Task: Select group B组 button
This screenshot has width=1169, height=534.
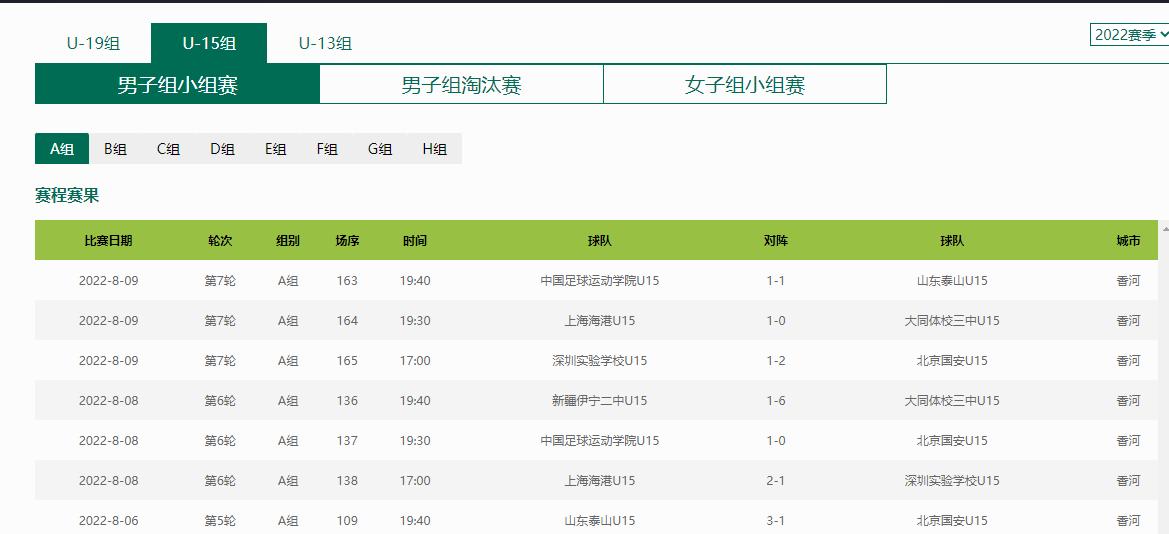Action: point(115,148)
